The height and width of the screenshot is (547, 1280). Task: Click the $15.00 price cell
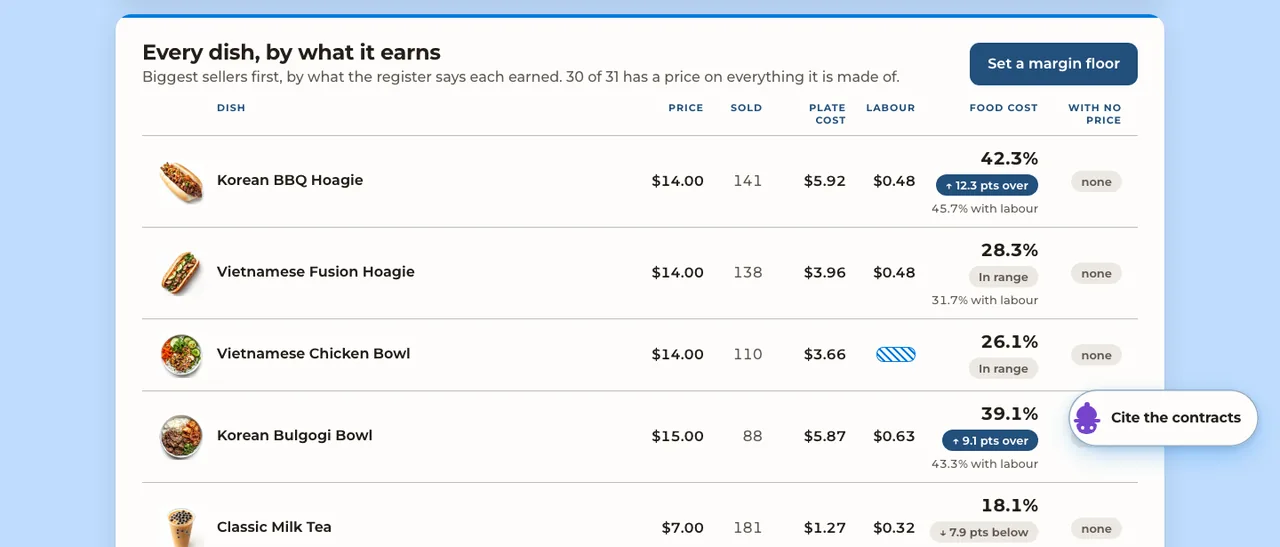(678, 436)
